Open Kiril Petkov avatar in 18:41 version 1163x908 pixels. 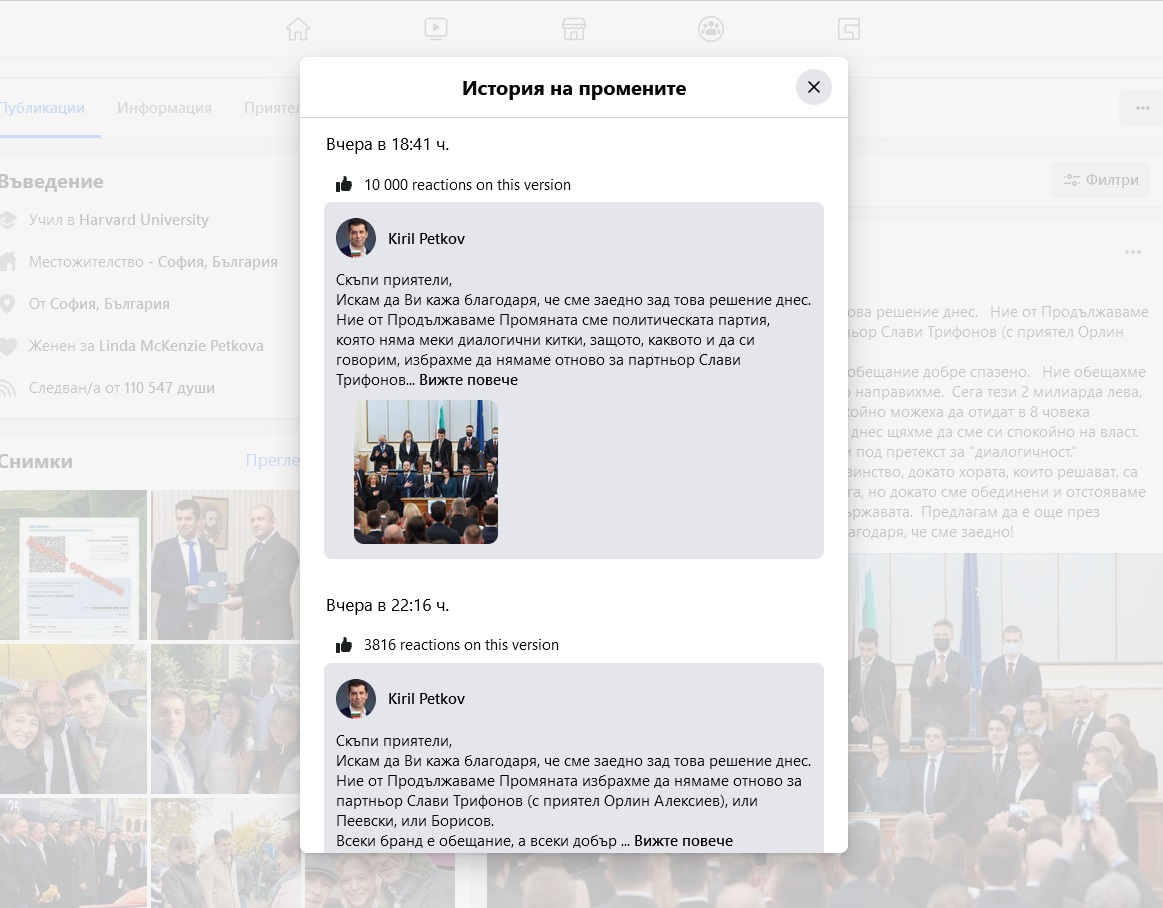[x=355, y=238]
